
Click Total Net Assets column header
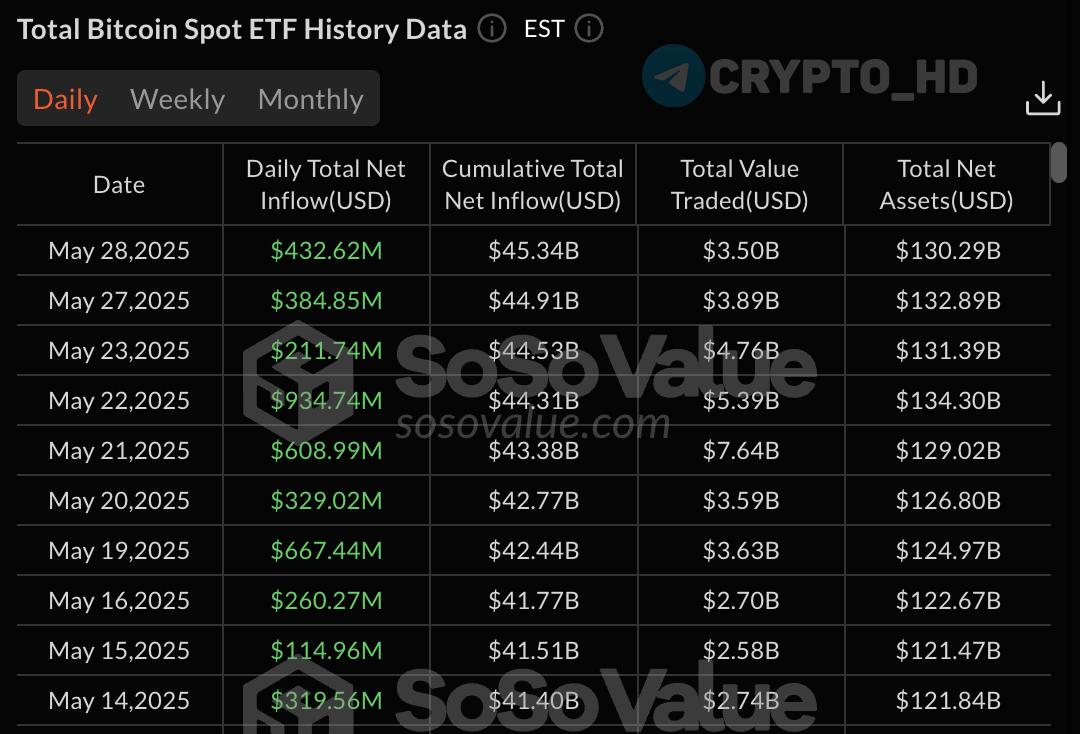point(946,185)
